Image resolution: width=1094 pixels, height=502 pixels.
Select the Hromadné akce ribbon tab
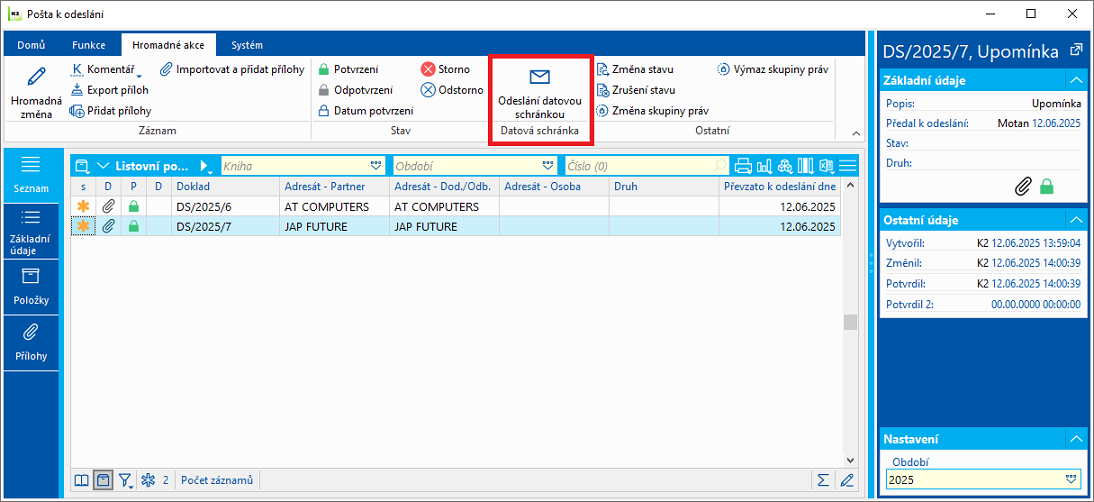pos(168,45)
